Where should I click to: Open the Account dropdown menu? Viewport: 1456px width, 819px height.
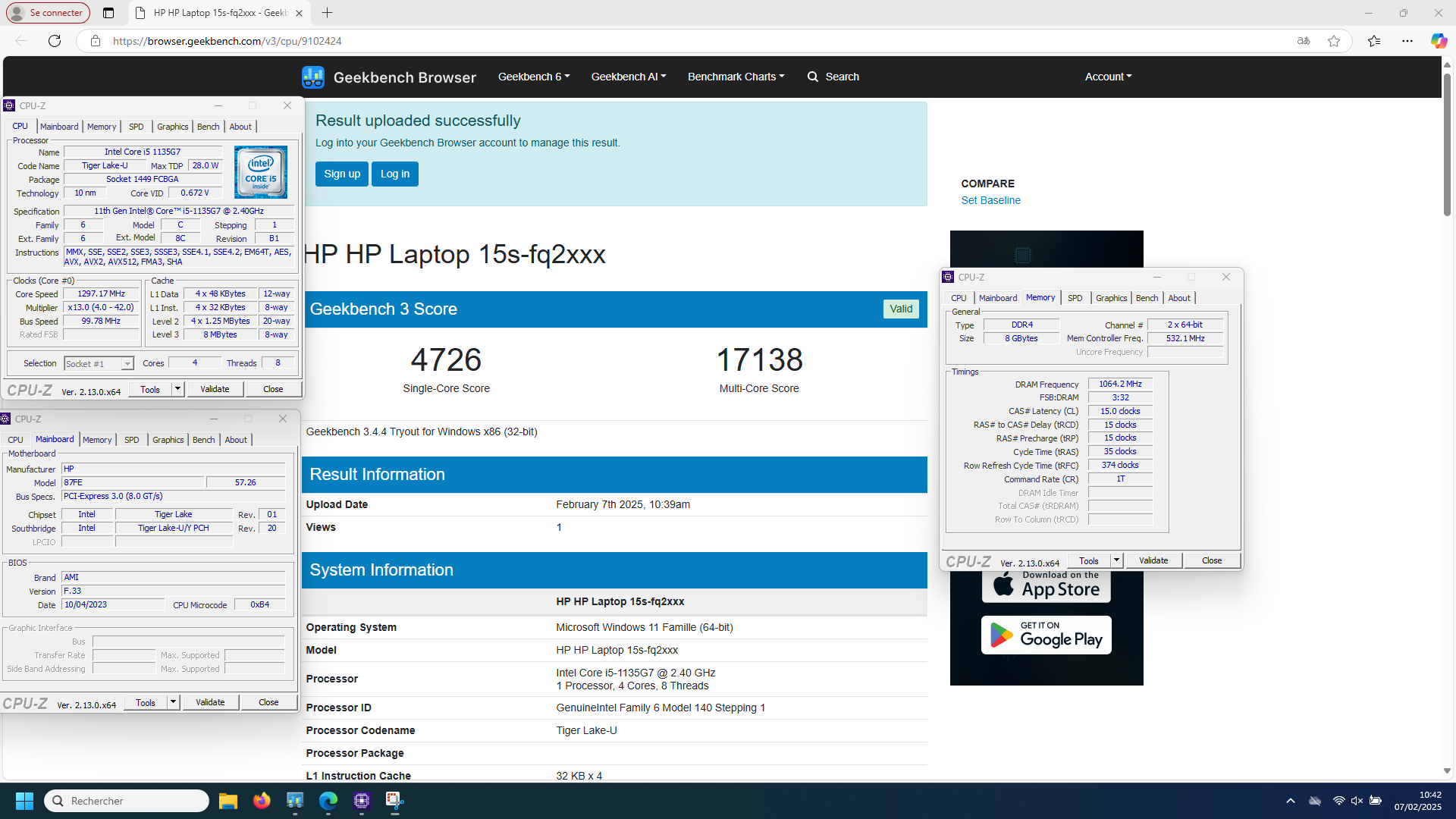(x=1108, y=77)
